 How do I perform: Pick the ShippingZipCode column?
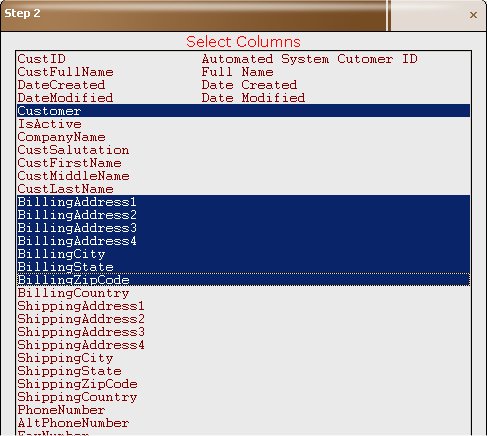pyautogui.click(x=243, y=384)
